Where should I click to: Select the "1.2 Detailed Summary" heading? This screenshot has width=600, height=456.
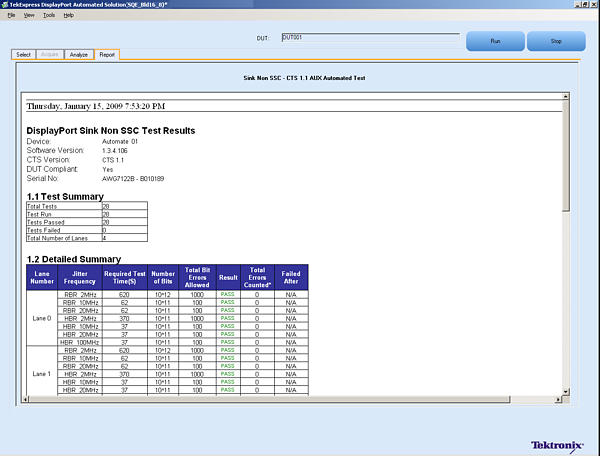[73, 259]
